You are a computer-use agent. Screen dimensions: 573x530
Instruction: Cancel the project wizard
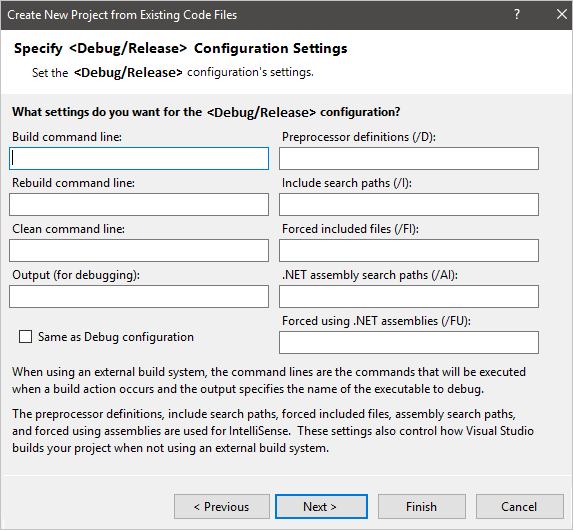(519, 507)
